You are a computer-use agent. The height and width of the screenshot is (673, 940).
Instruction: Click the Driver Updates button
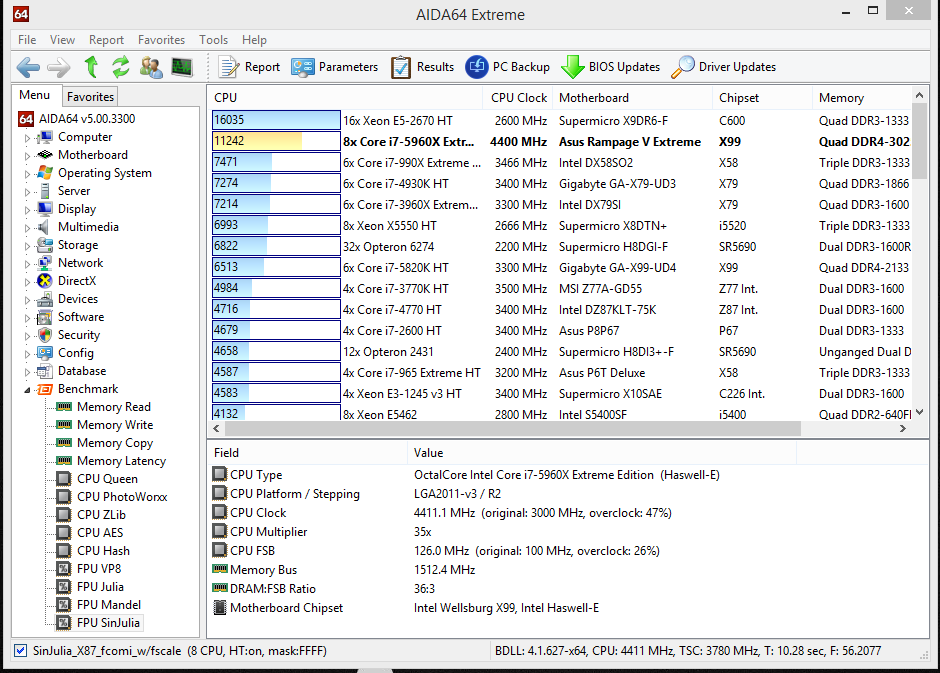click(724, 67)
